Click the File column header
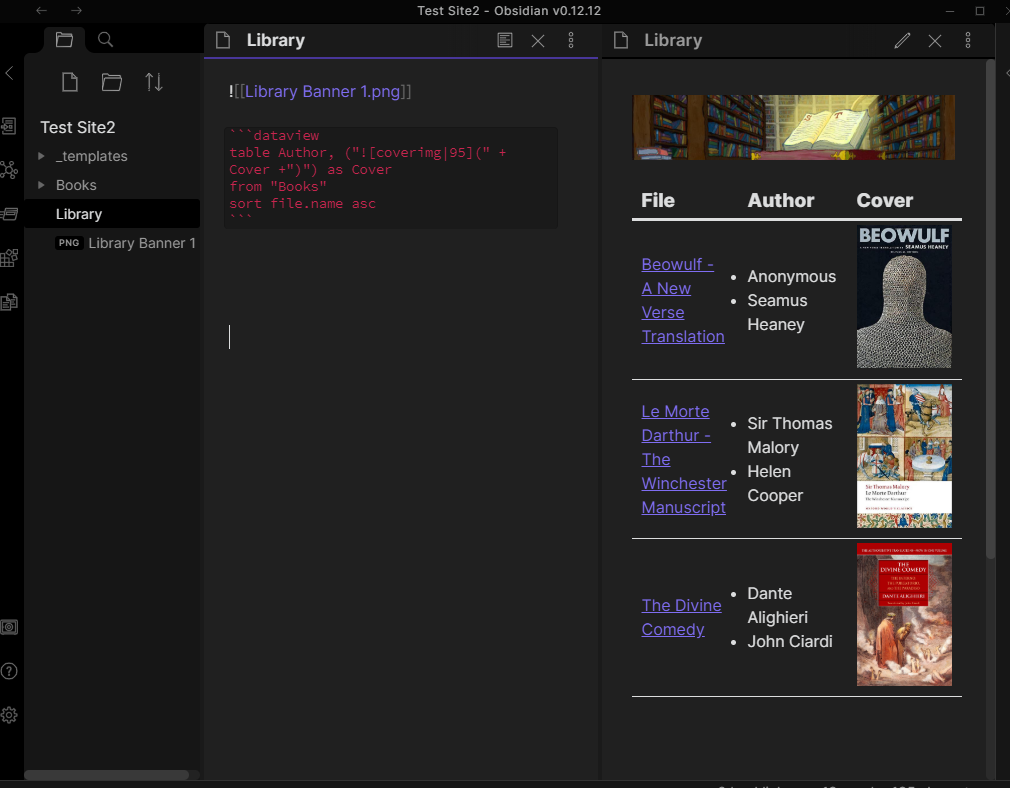 (658, 200)
